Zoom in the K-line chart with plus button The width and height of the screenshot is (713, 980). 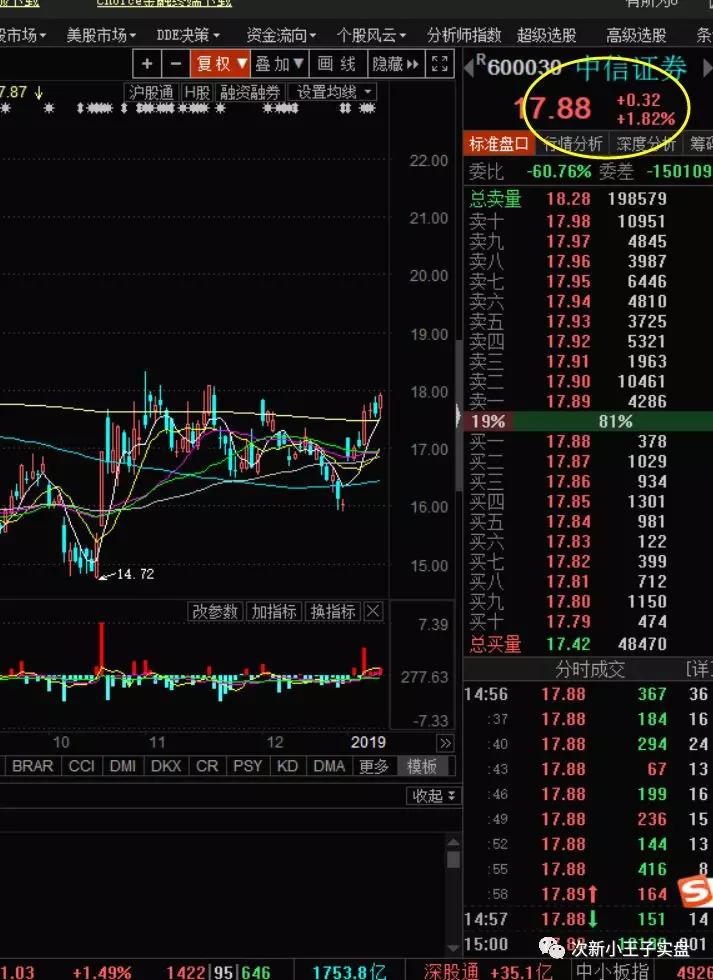147,64
